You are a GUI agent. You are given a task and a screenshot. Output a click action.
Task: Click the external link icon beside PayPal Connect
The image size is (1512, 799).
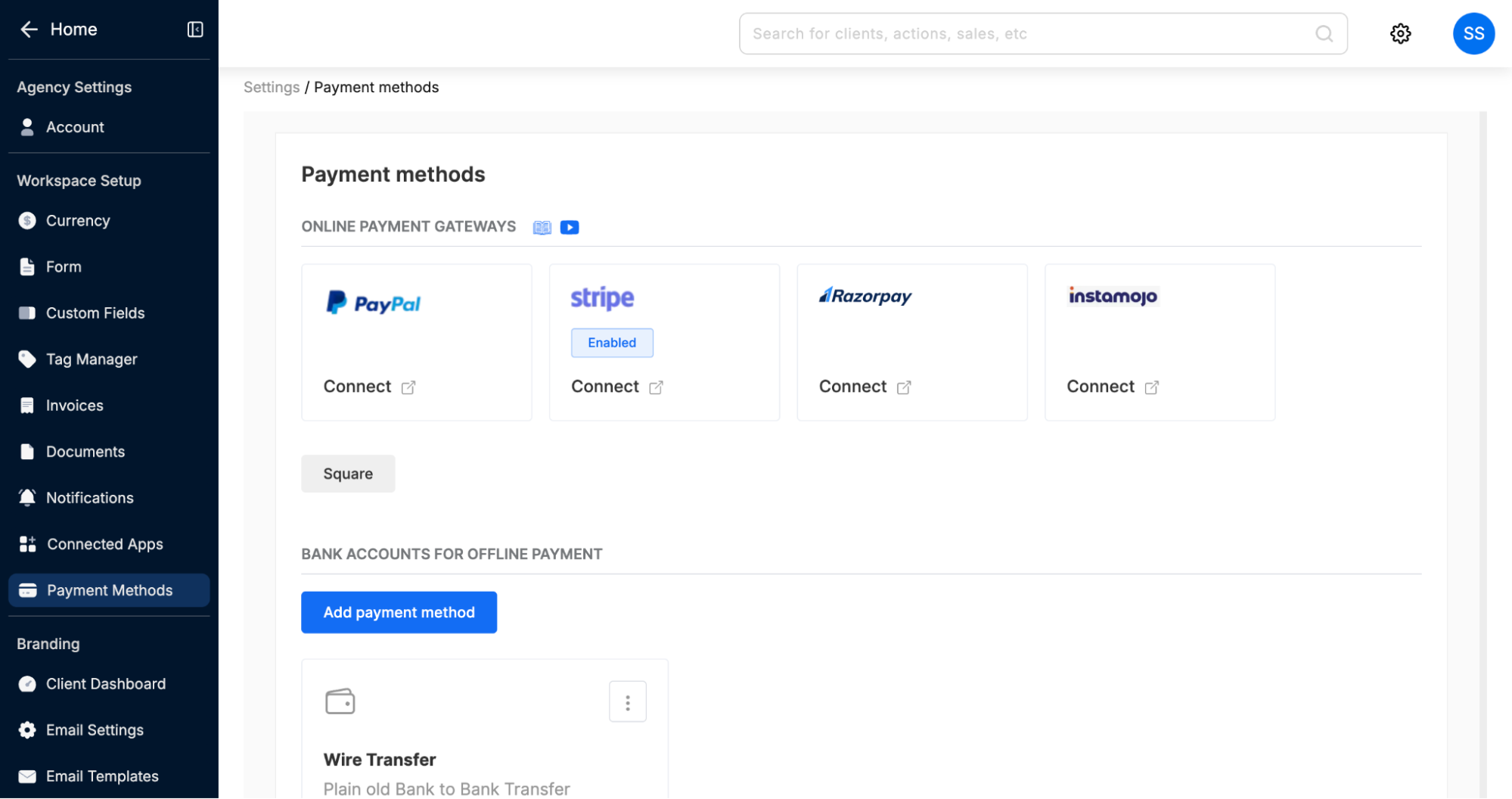[x=408, y=387]
